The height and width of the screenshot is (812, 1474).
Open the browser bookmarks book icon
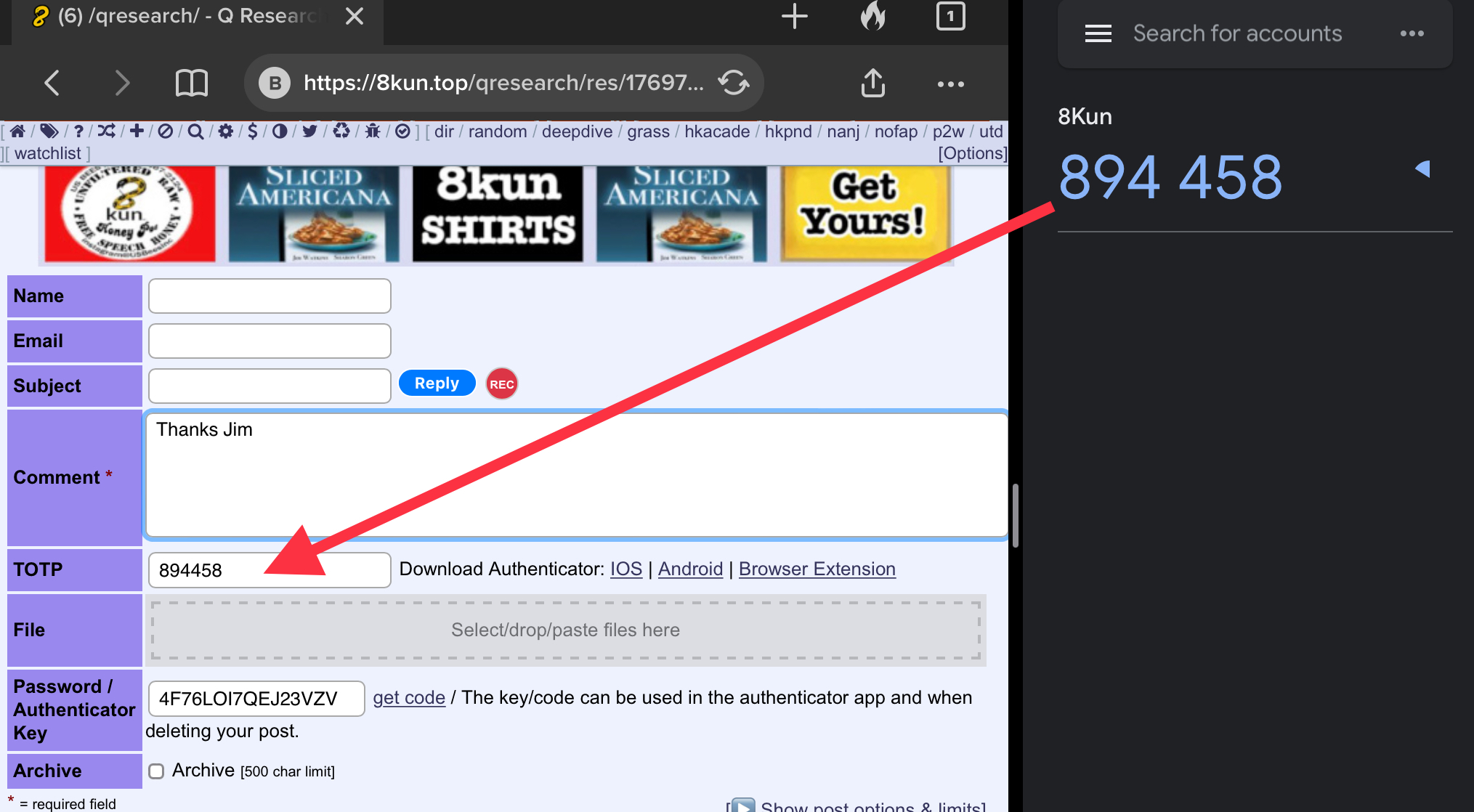192,84
